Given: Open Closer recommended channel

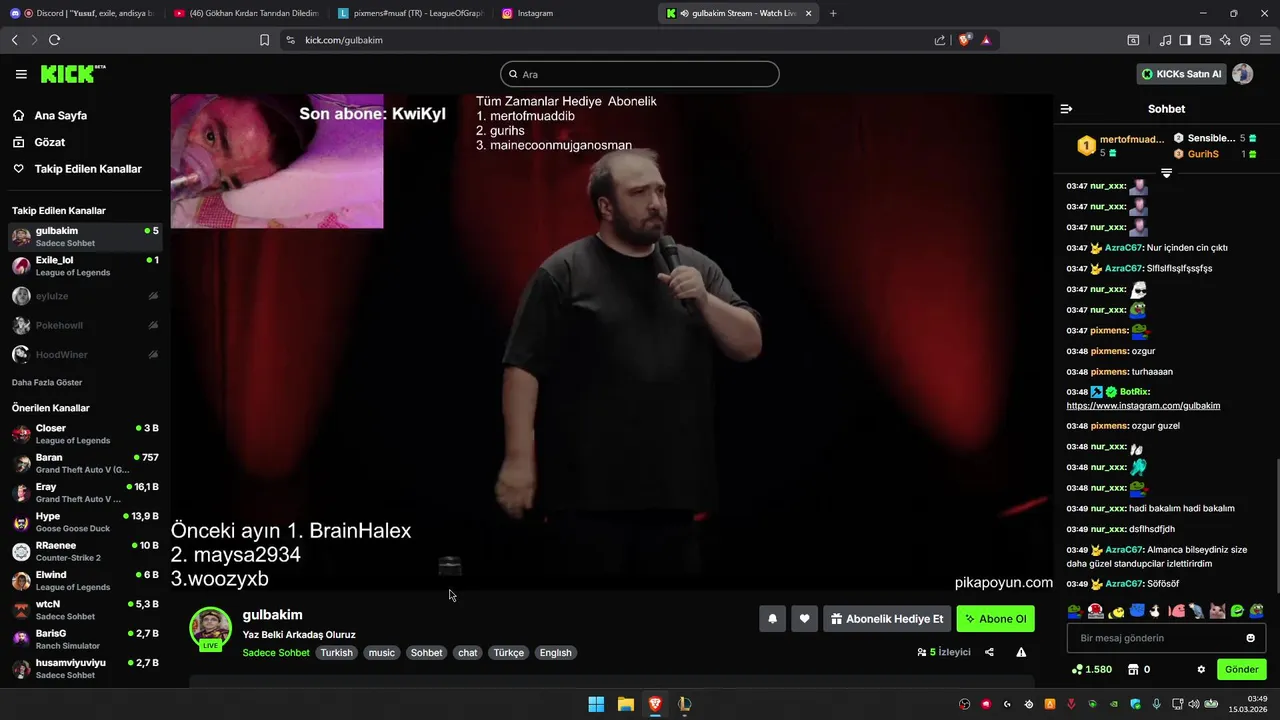Looking at the screenshot, I should pos(85,434).
